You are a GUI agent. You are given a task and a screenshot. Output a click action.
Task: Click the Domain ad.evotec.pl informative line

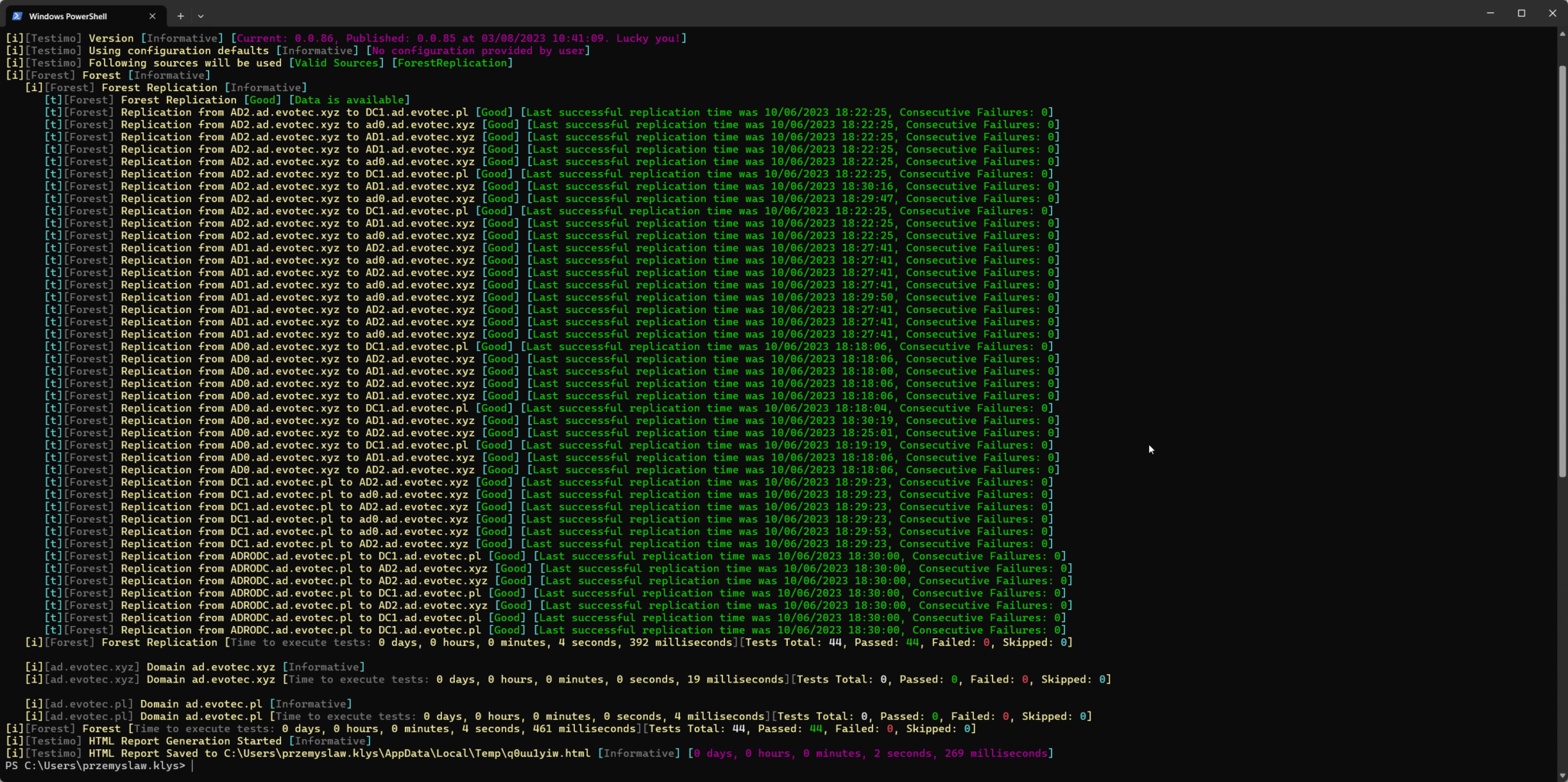[188, 703]
